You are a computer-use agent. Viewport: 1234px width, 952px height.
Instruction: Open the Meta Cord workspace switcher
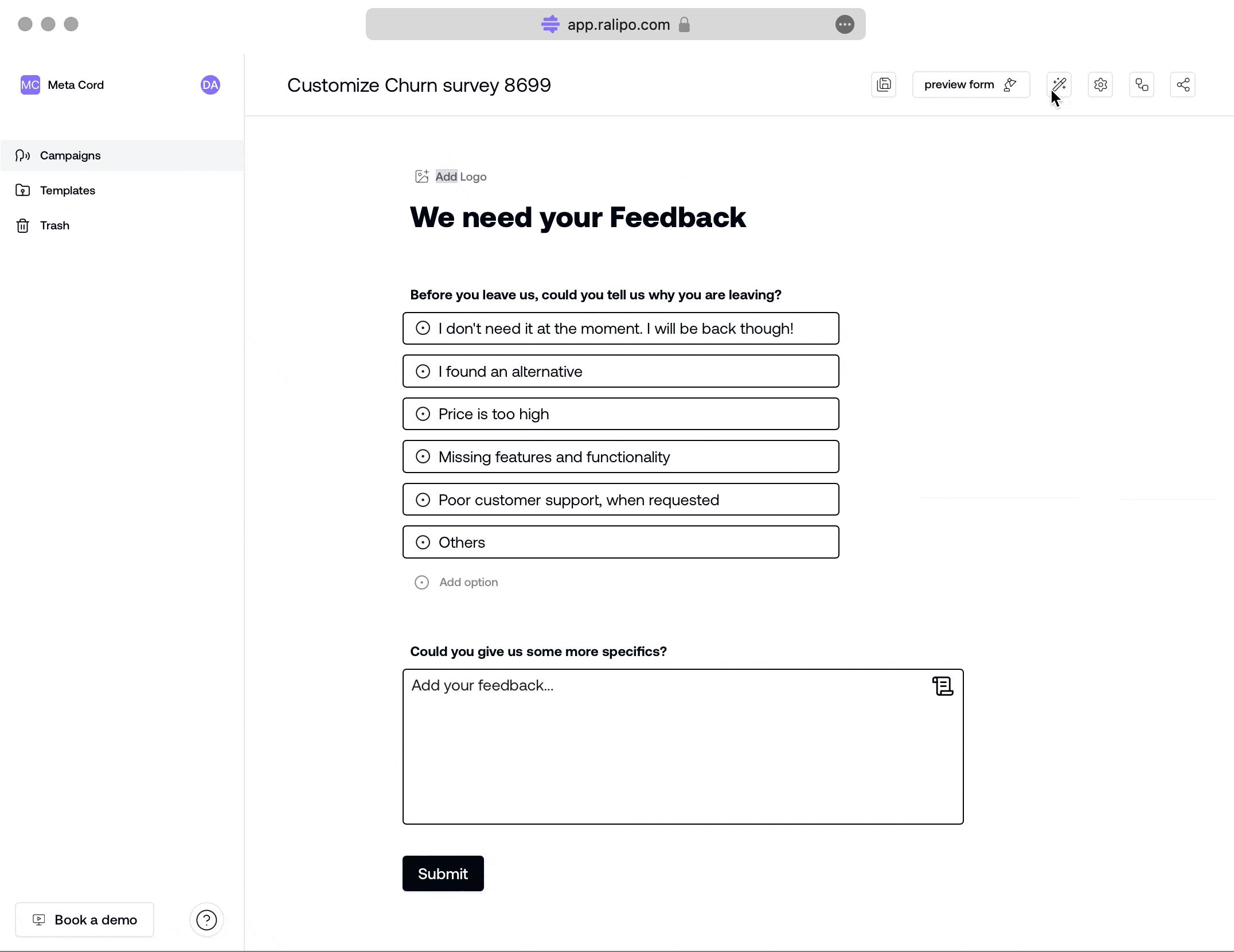click(62, 85)
